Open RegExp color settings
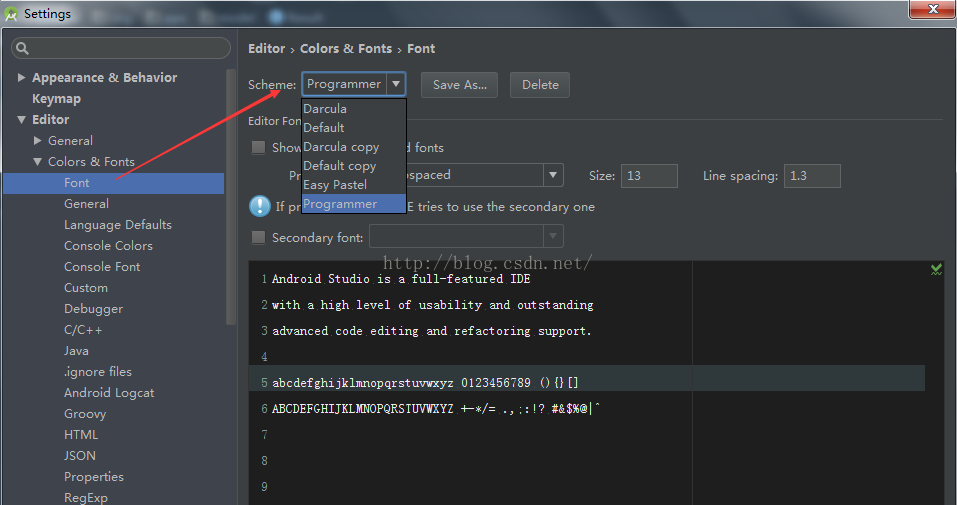957x505 pixels. point(85,498)
